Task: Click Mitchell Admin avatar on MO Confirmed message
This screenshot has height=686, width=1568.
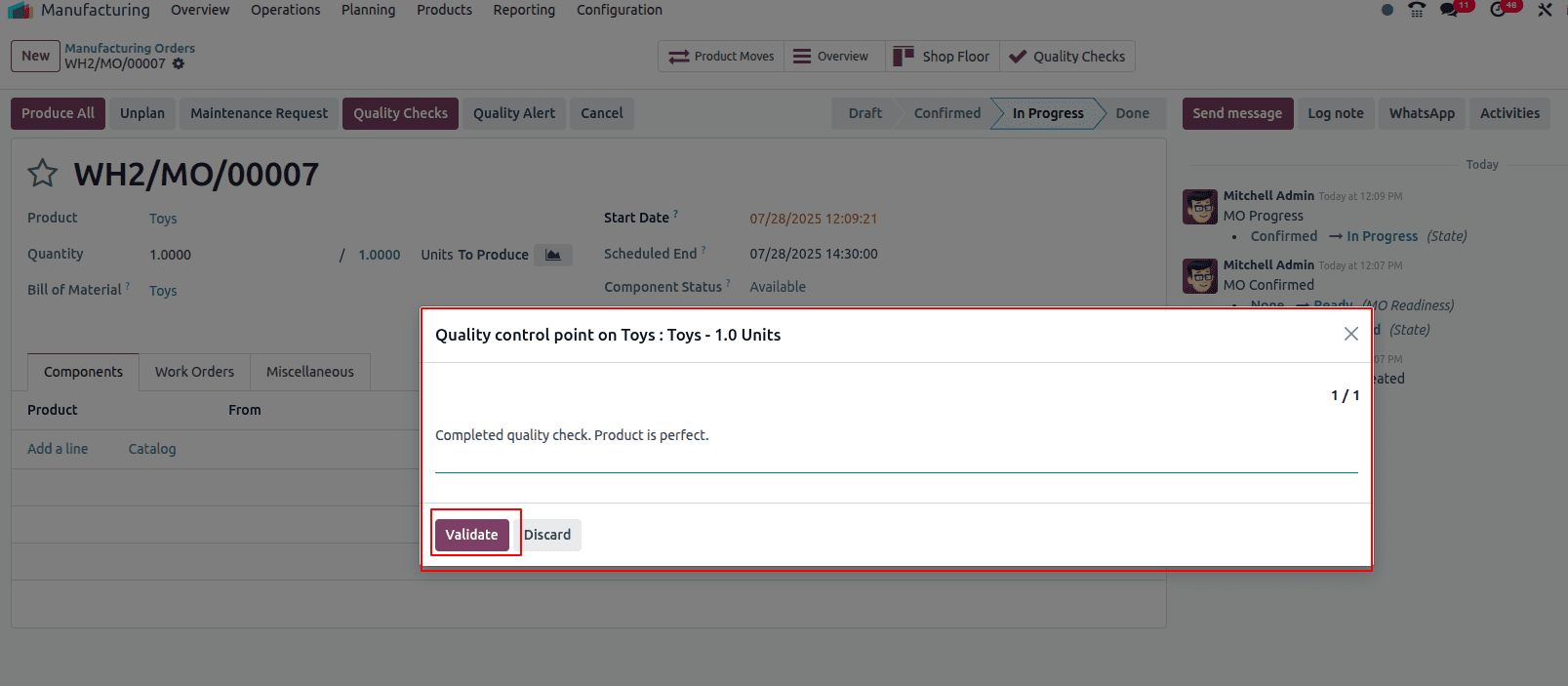Action: 1200,276
